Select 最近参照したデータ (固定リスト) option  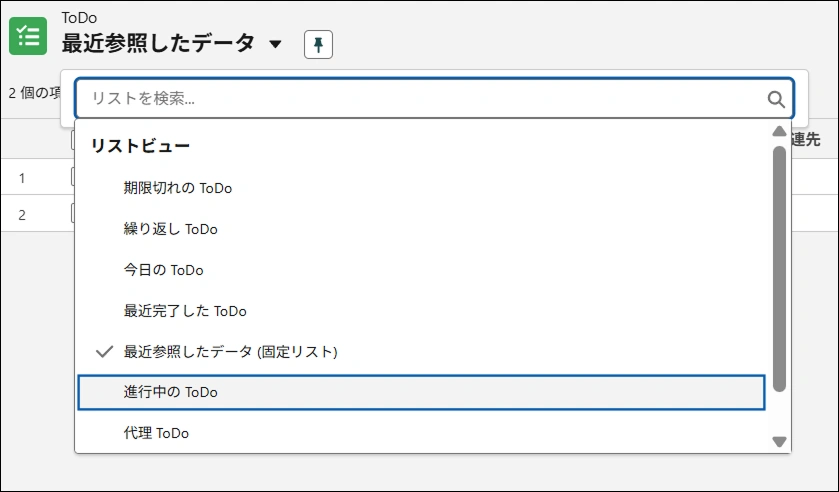click(231, 352)
